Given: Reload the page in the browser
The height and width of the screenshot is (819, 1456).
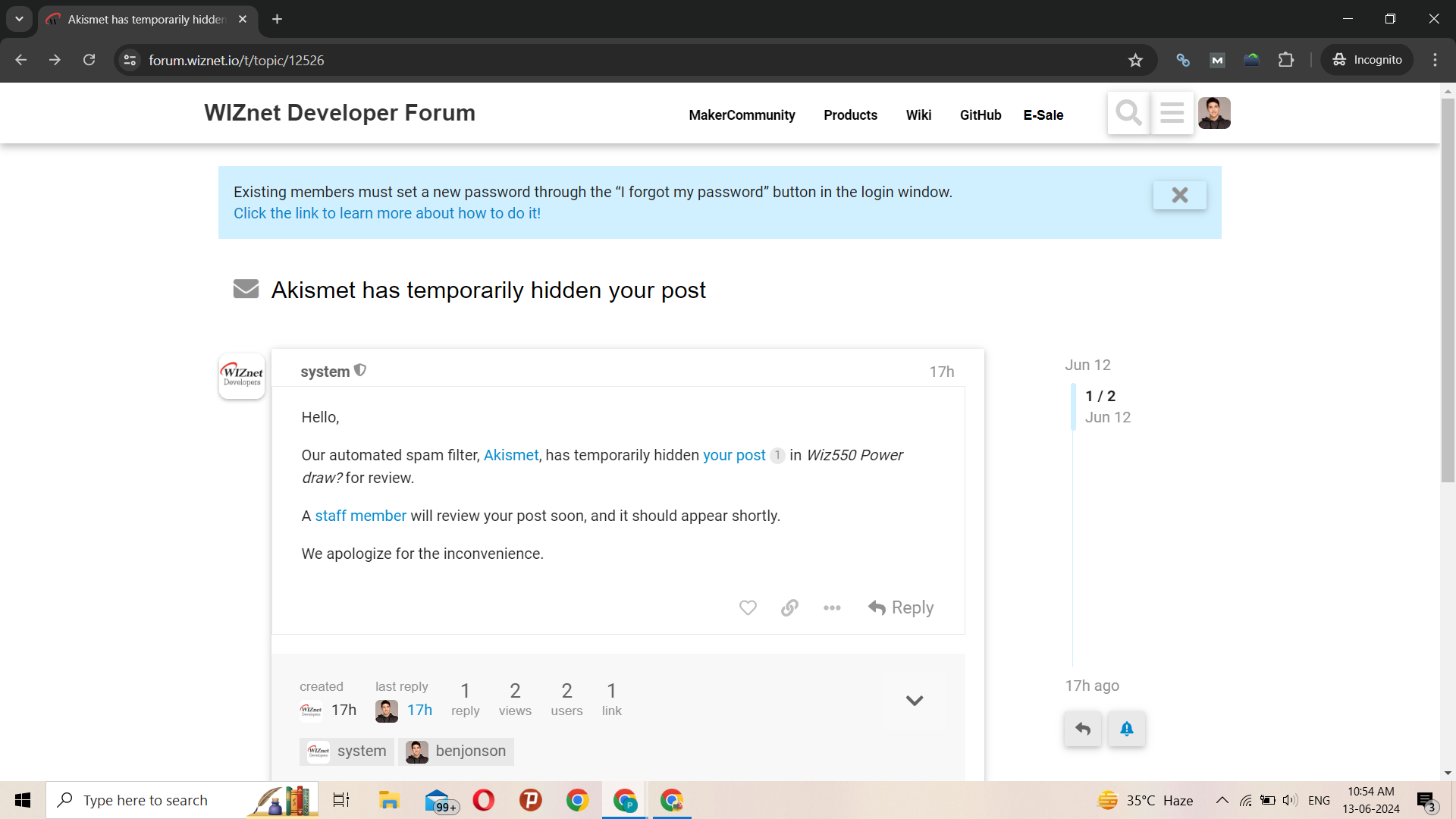Looking at the screenshot, I should [x=89, y=60].
